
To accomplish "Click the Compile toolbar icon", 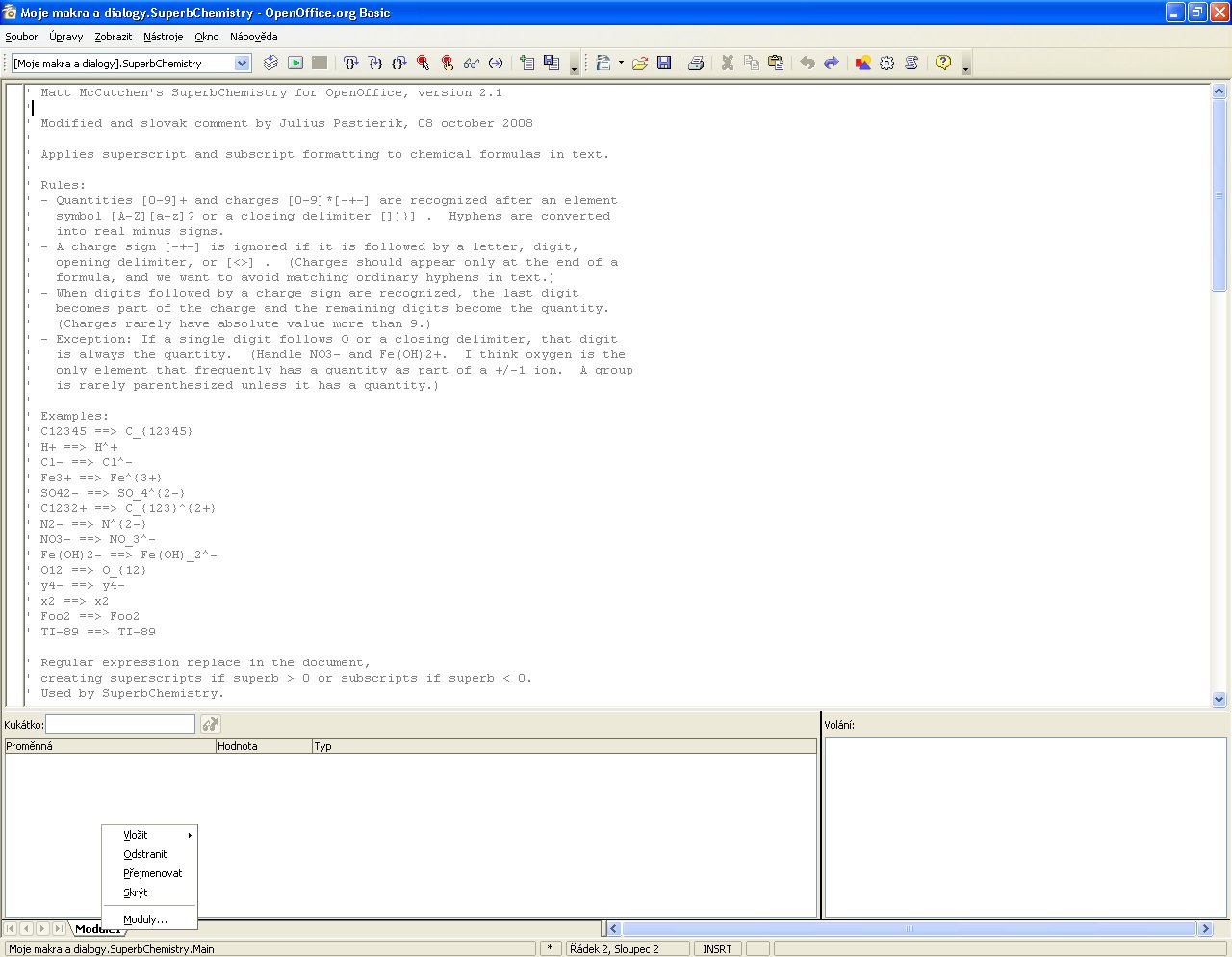I will tap(271, 63).
